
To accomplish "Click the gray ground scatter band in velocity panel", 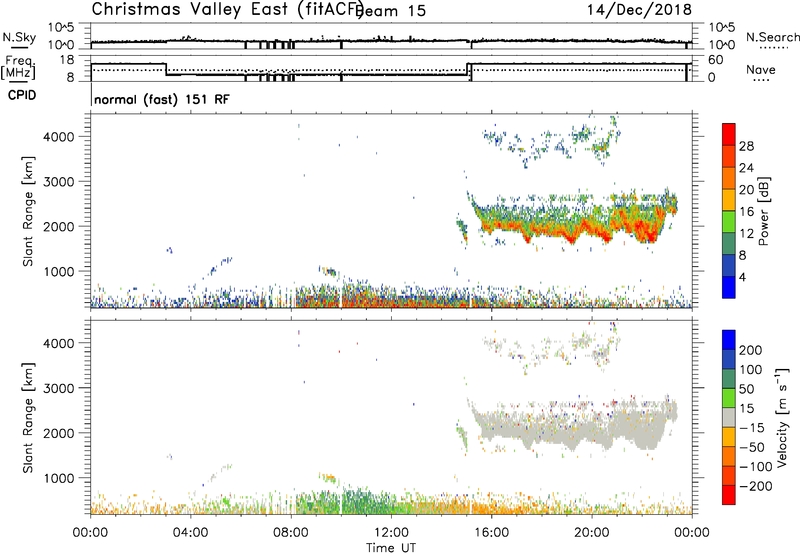I will [x=571, y=426].
